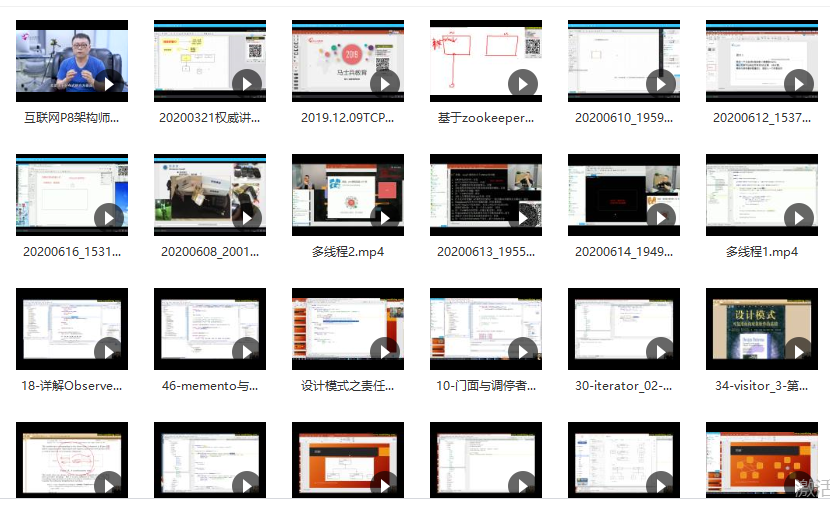Viewport: 830px width, 505px height.
Task: Select file name 20200614_1949...
Action: click(x=624, y=252)
